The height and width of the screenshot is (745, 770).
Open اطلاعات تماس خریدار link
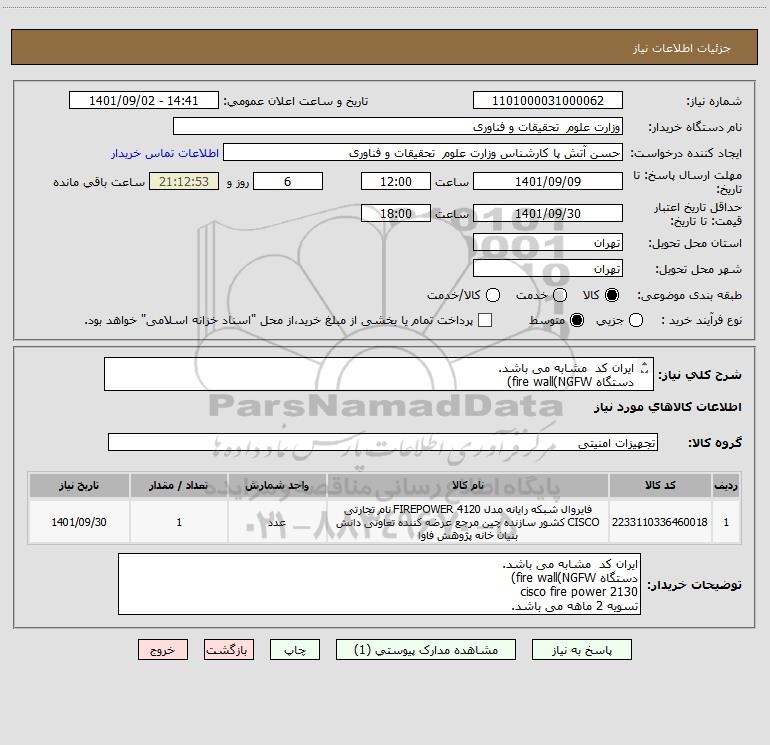coord(165,153)
